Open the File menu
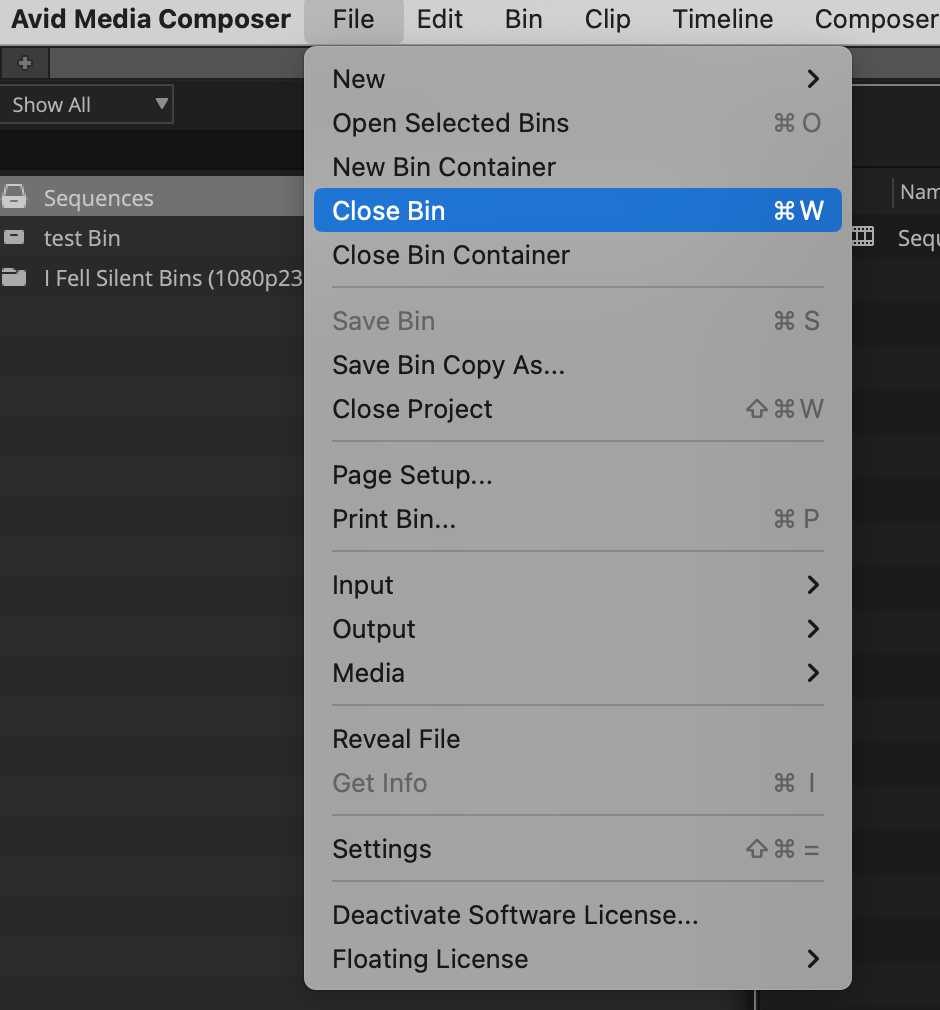The image size is (940, 1010). point(354,19)
